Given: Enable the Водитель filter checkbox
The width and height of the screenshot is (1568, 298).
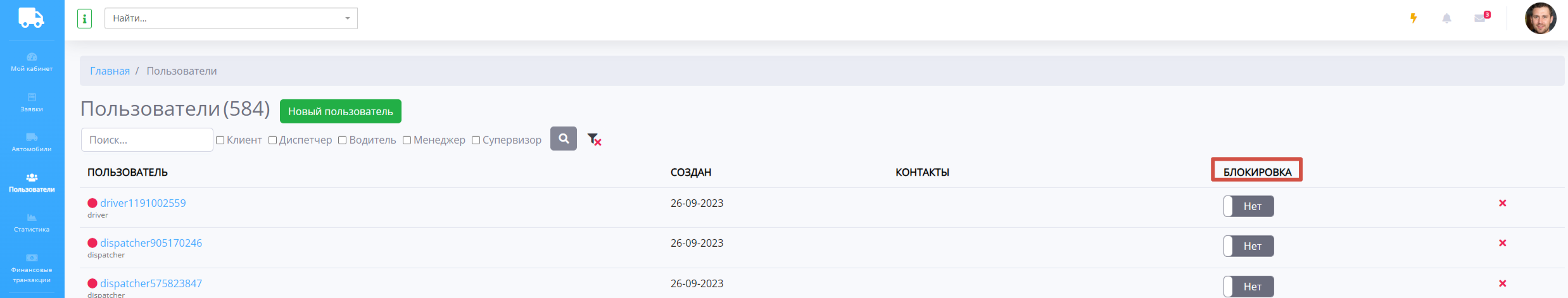Looking at the screenshot, I should 343,140.
